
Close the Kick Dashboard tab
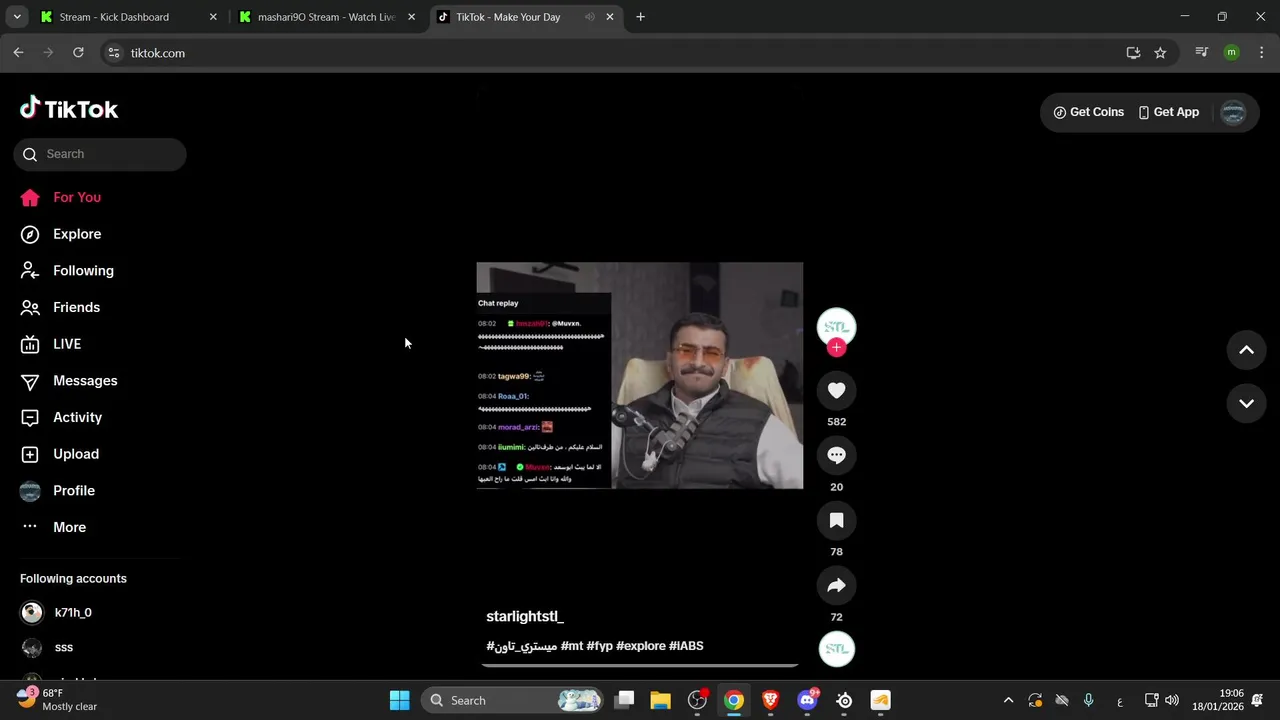(x=213, y=17)
